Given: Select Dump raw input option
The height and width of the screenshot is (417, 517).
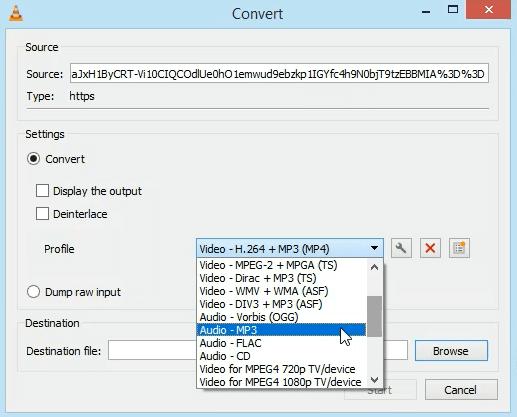Looking at the screenshot, I should pos(33,292).
